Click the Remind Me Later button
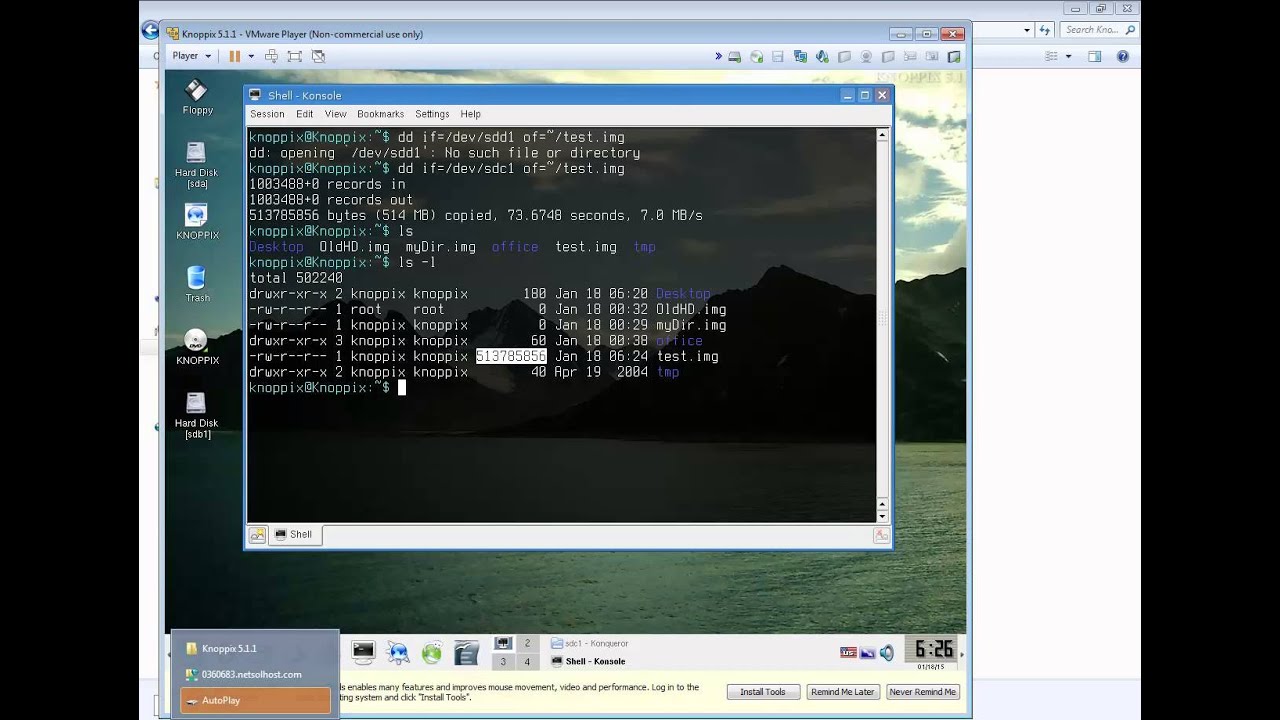1280x720 pixels. pos(843,692)
